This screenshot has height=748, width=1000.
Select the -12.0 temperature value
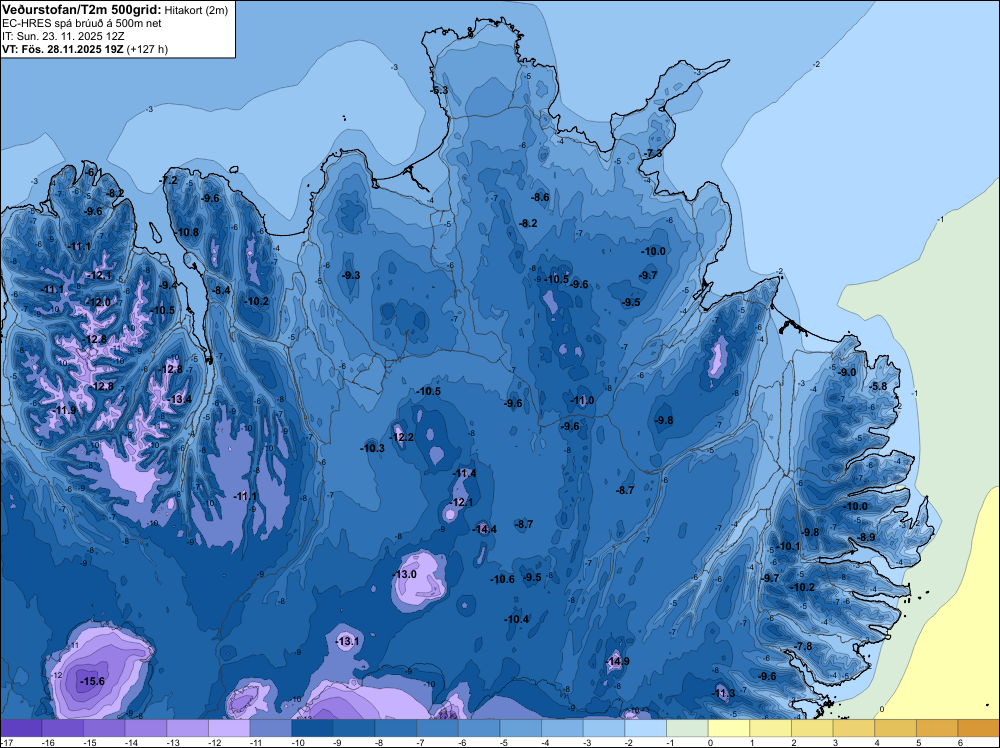[99, 302]
